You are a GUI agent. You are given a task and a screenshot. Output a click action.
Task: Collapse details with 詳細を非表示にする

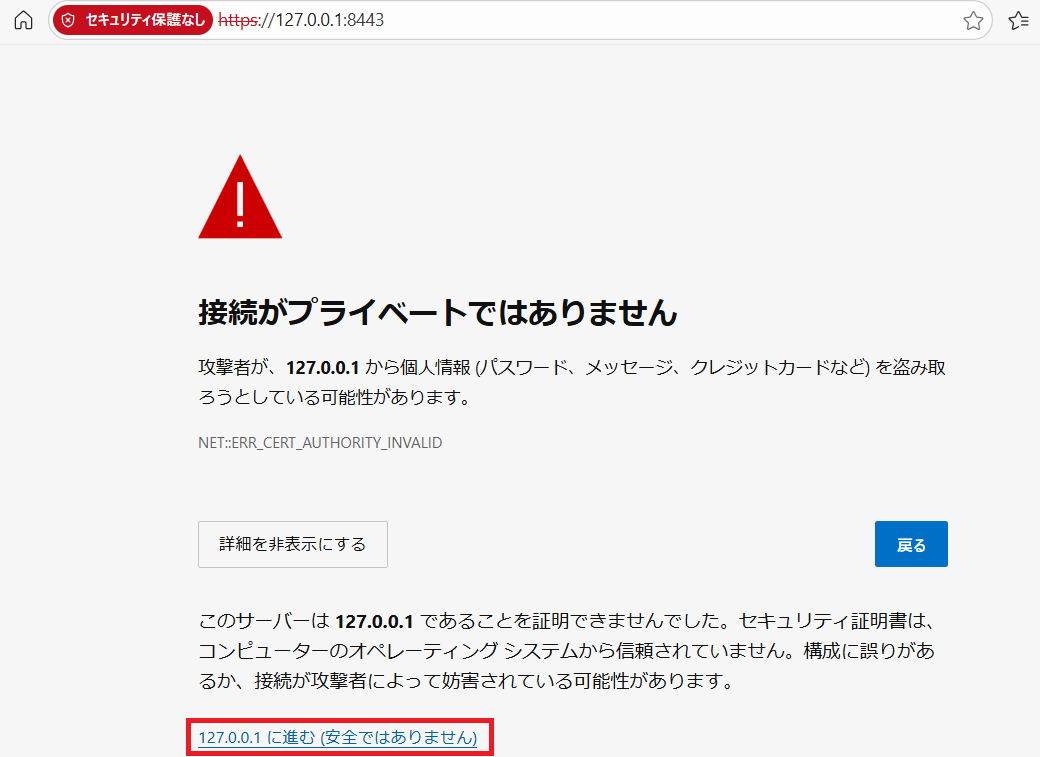[293, 544]
